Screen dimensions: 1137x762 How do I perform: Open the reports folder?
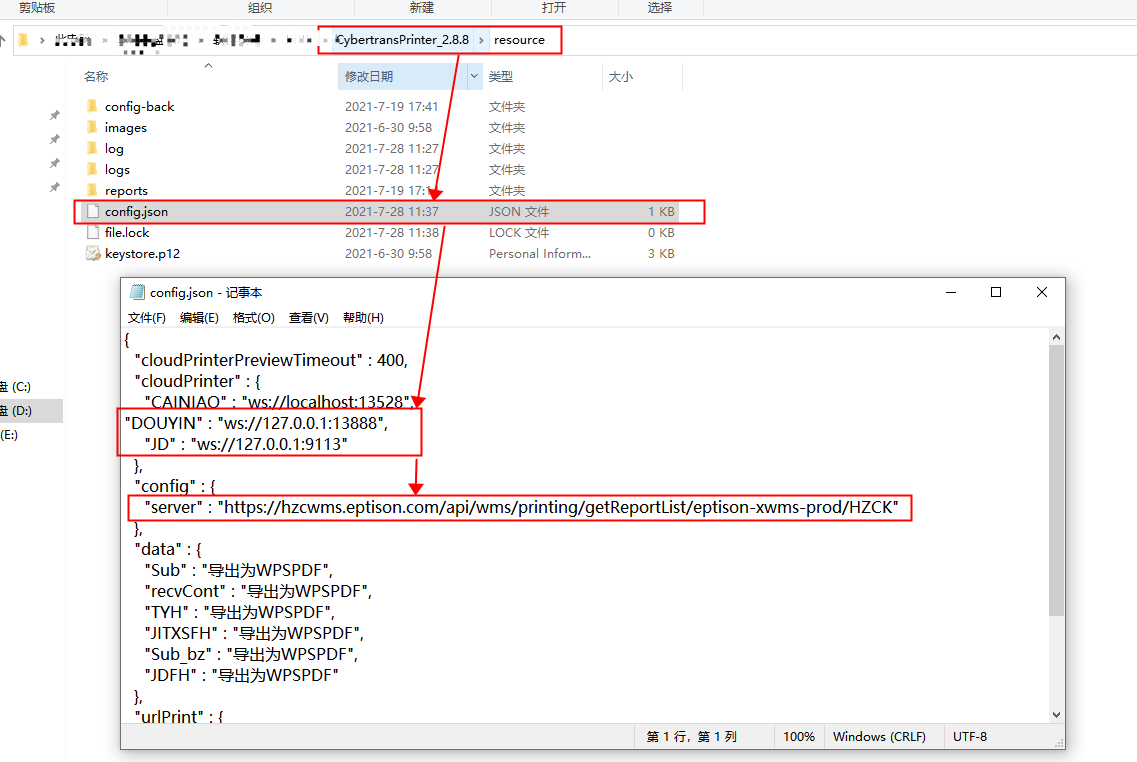point(126,191)
